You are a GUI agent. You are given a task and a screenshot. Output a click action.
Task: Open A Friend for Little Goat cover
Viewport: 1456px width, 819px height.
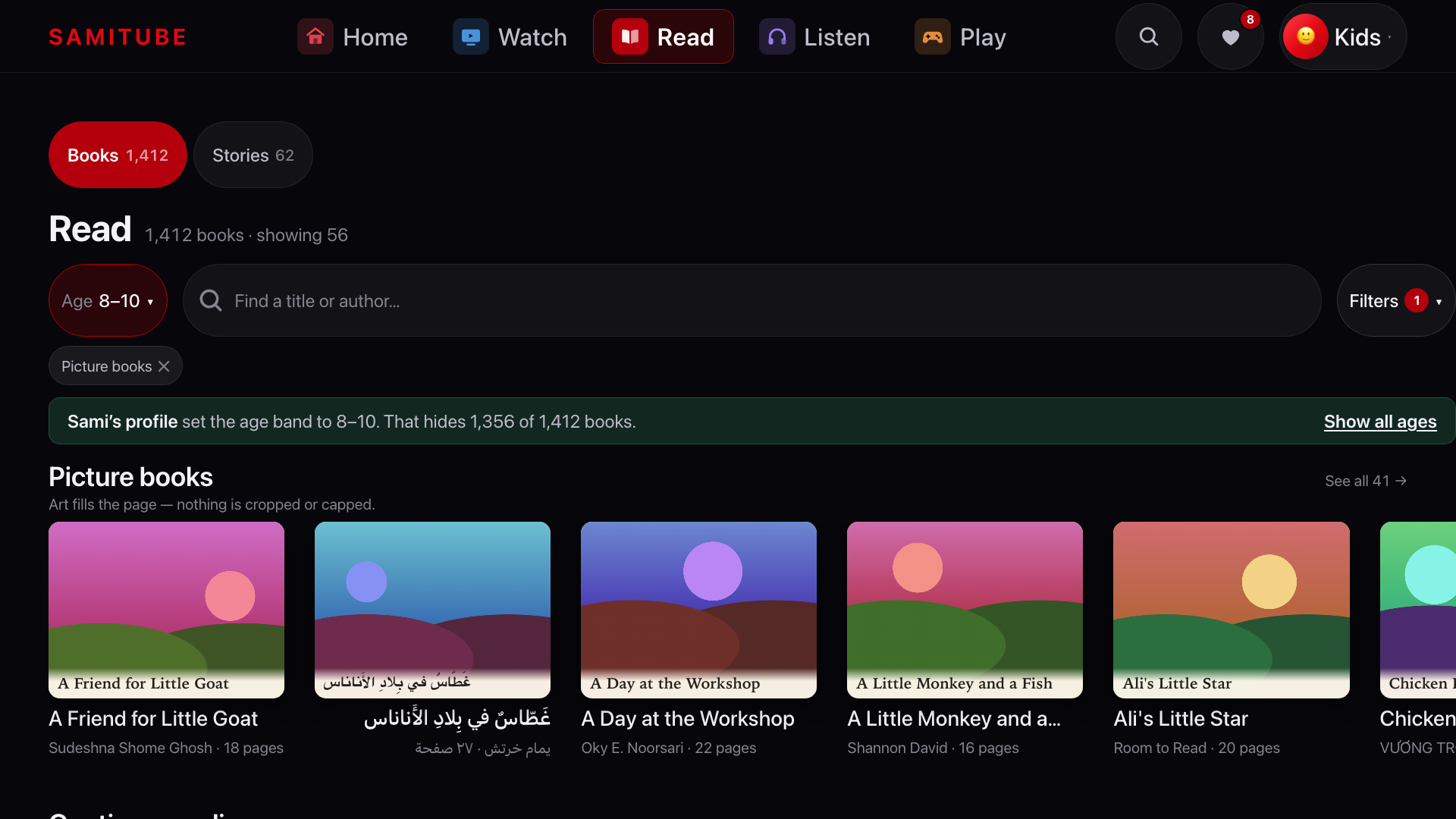pos(166,610)
